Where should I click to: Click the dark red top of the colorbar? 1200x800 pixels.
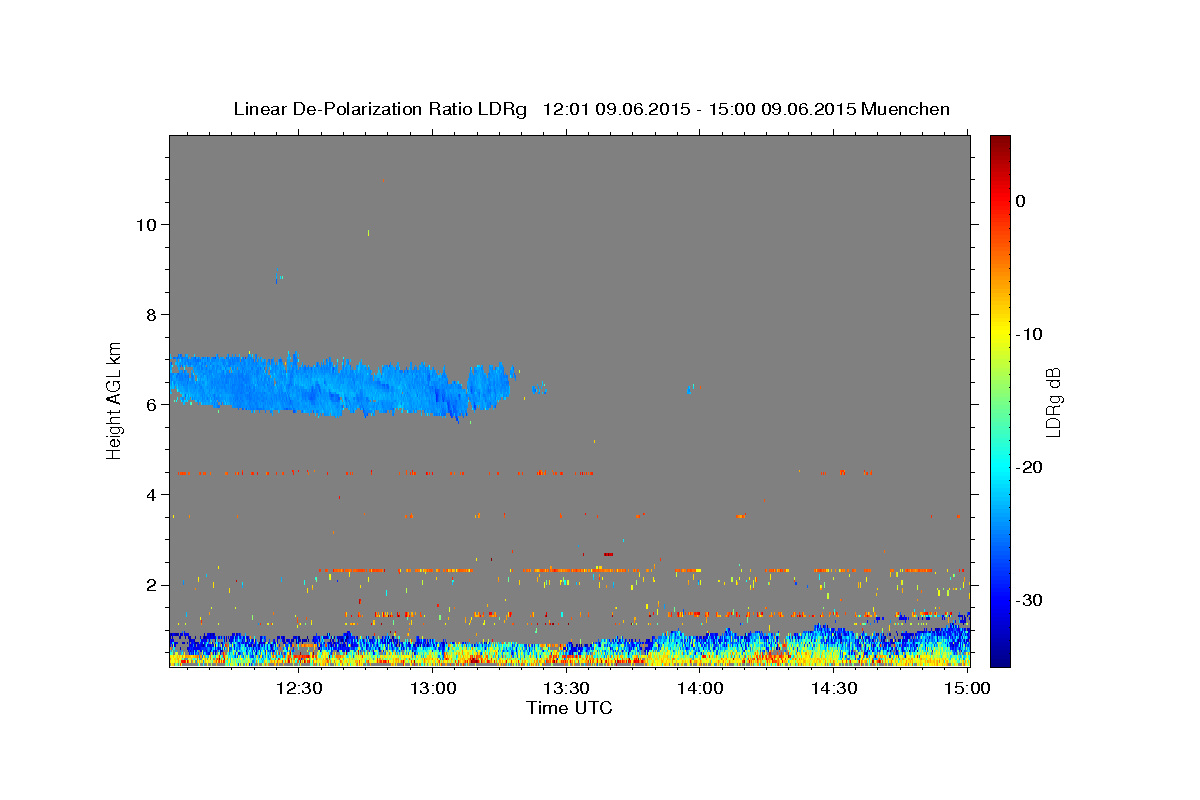(x=1000, y=145)
